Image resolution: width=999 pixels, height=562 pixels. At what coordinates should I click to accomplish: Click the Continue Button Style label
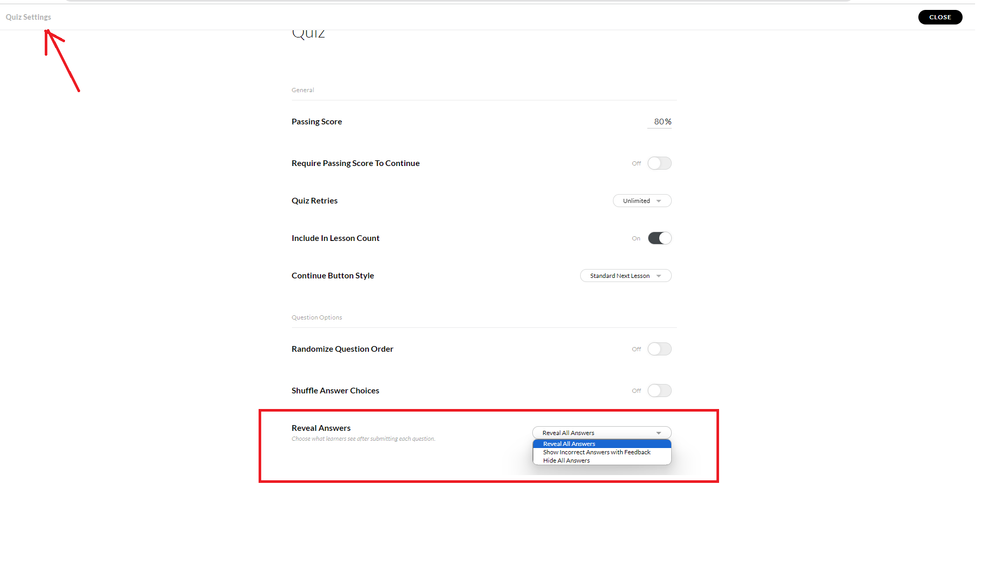pos(332,276)
